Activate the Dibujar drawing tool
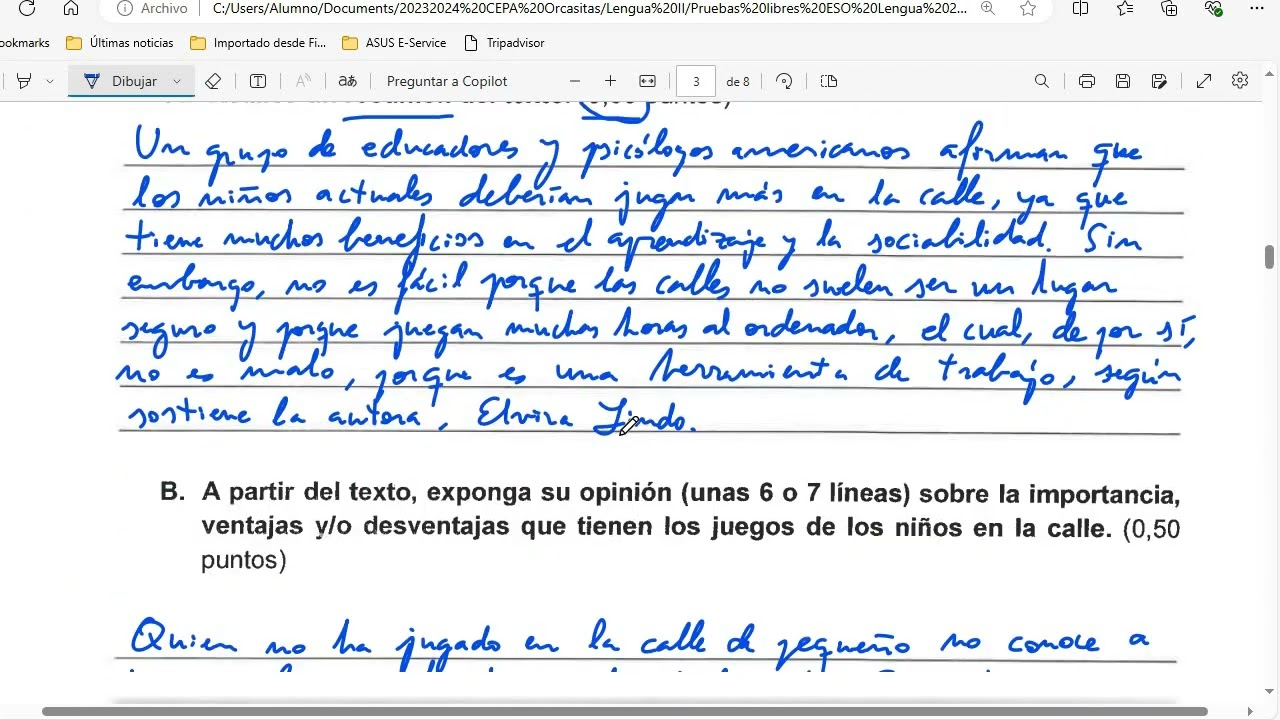This screenshot has height=720, width=1280. pyautogui.click(x=121, y=81)
